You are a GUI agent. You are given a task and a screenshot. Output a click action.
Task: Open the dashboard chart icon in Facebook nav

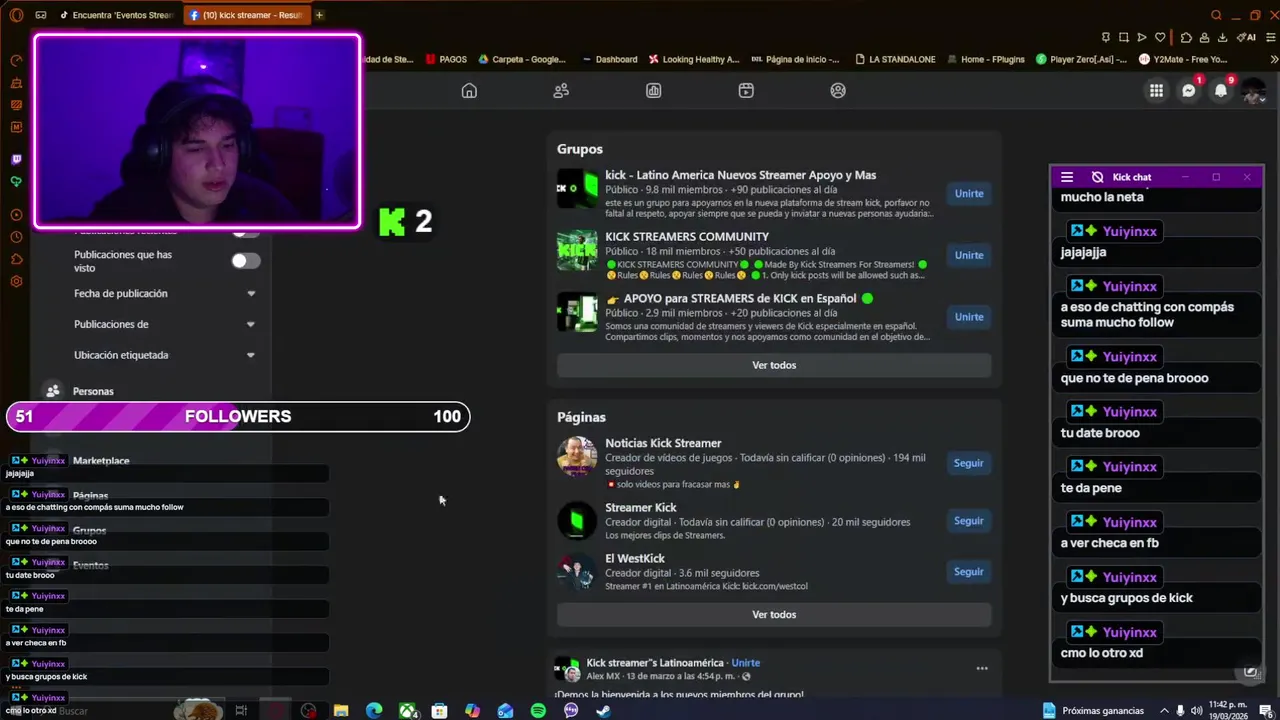(654, 90)
